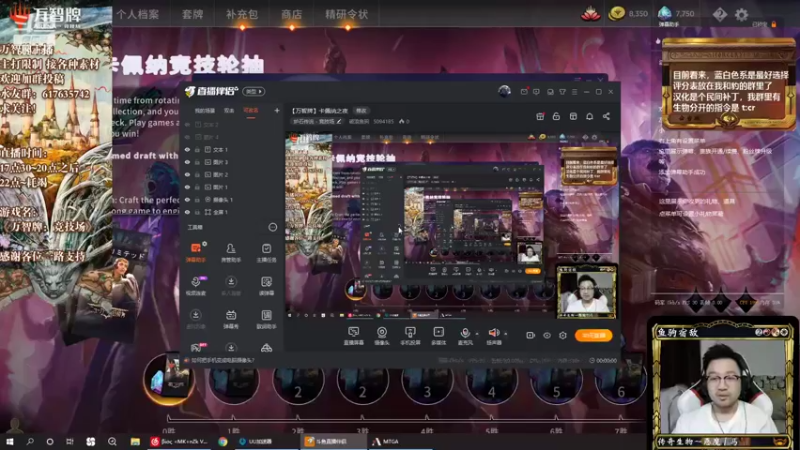Show the hidden 图片 4 layer
The image size is (800, 450).
click(187, 137)
